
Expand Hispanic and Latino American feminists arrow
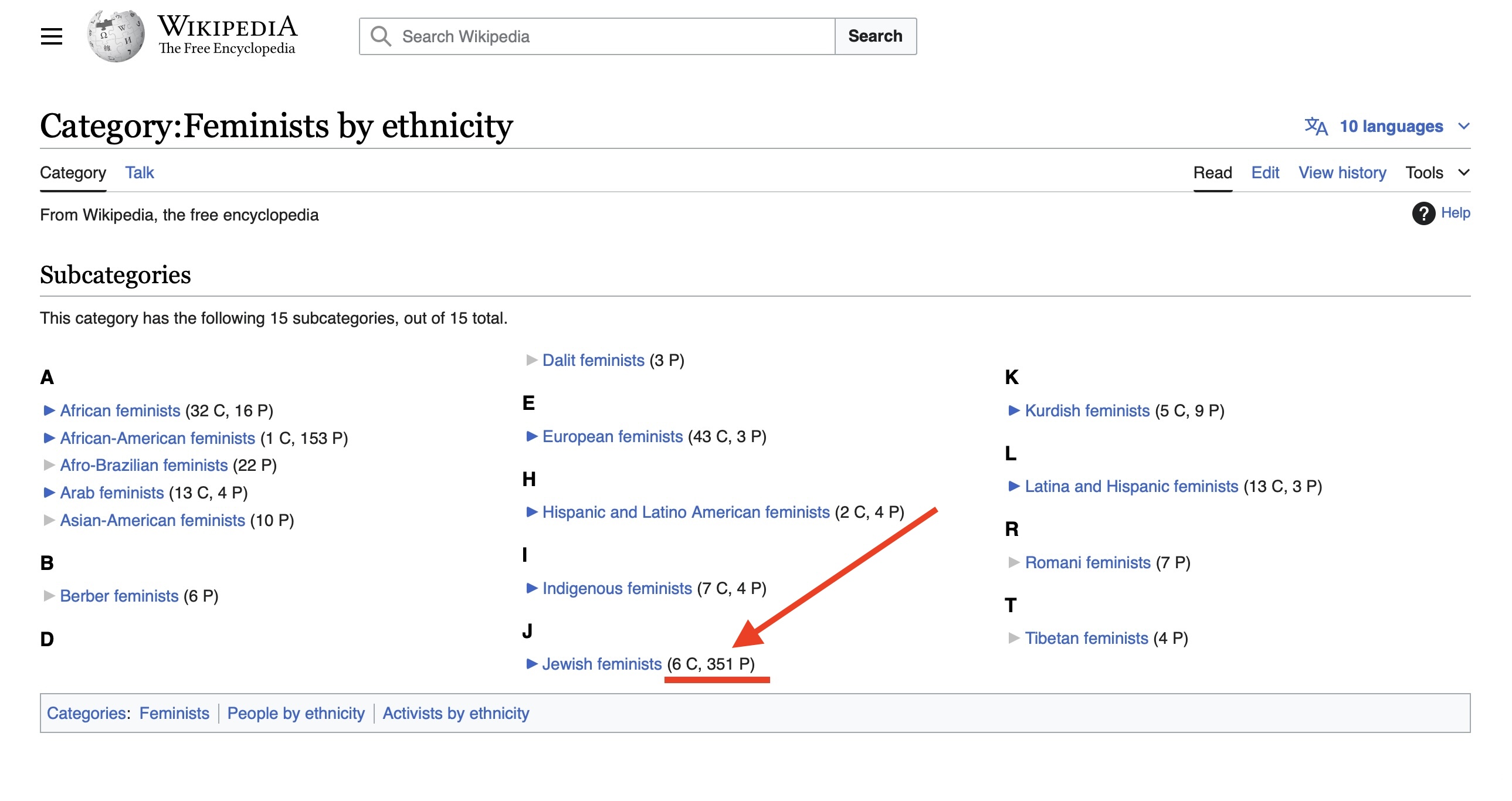coord(532,512)
